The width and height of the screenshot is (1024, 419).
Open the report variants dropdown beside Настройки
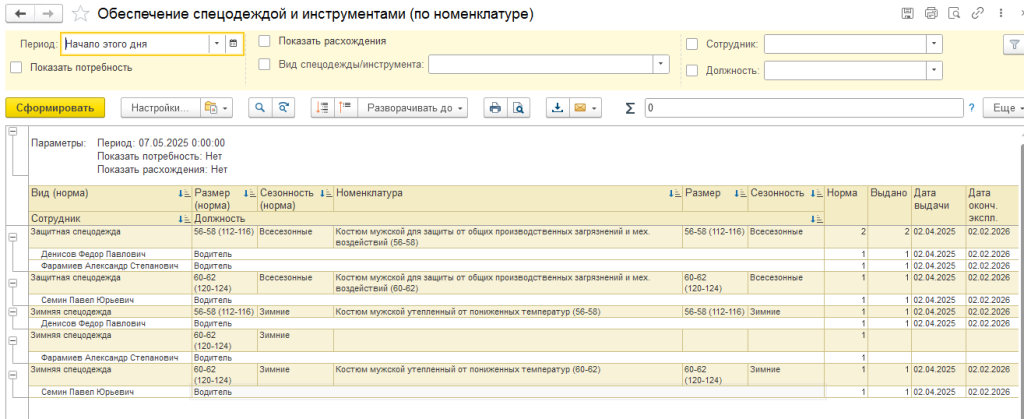coord(215,108)
